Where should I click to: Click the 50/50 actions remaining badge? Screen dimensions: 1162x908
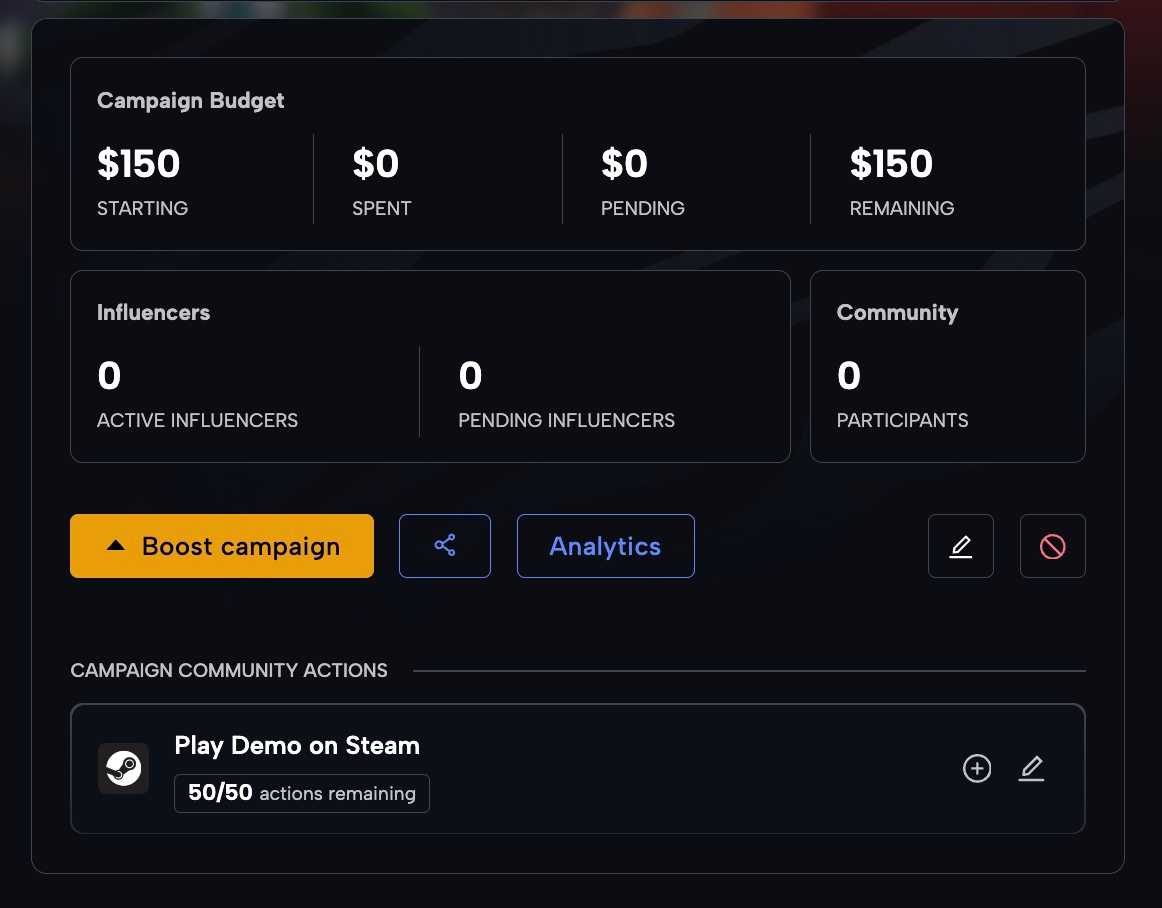coord(302,793)
